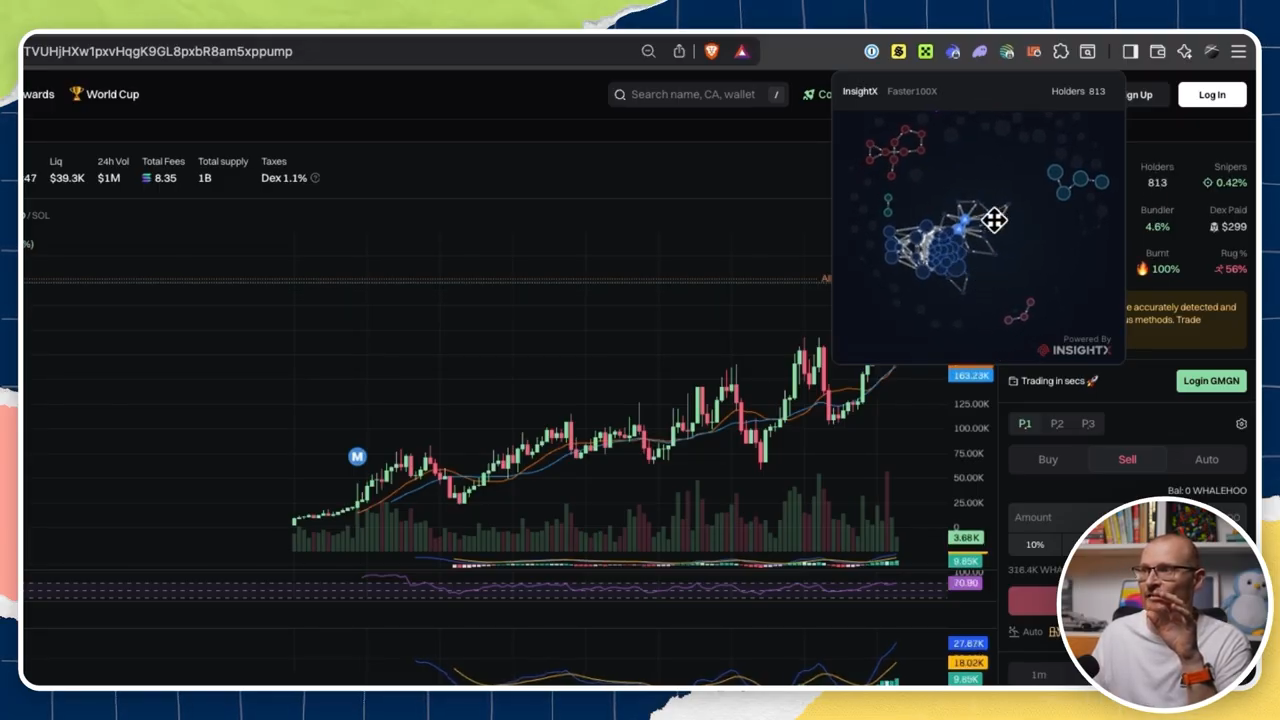Click the slash shortcut key in search

click(x=776, y=94)
